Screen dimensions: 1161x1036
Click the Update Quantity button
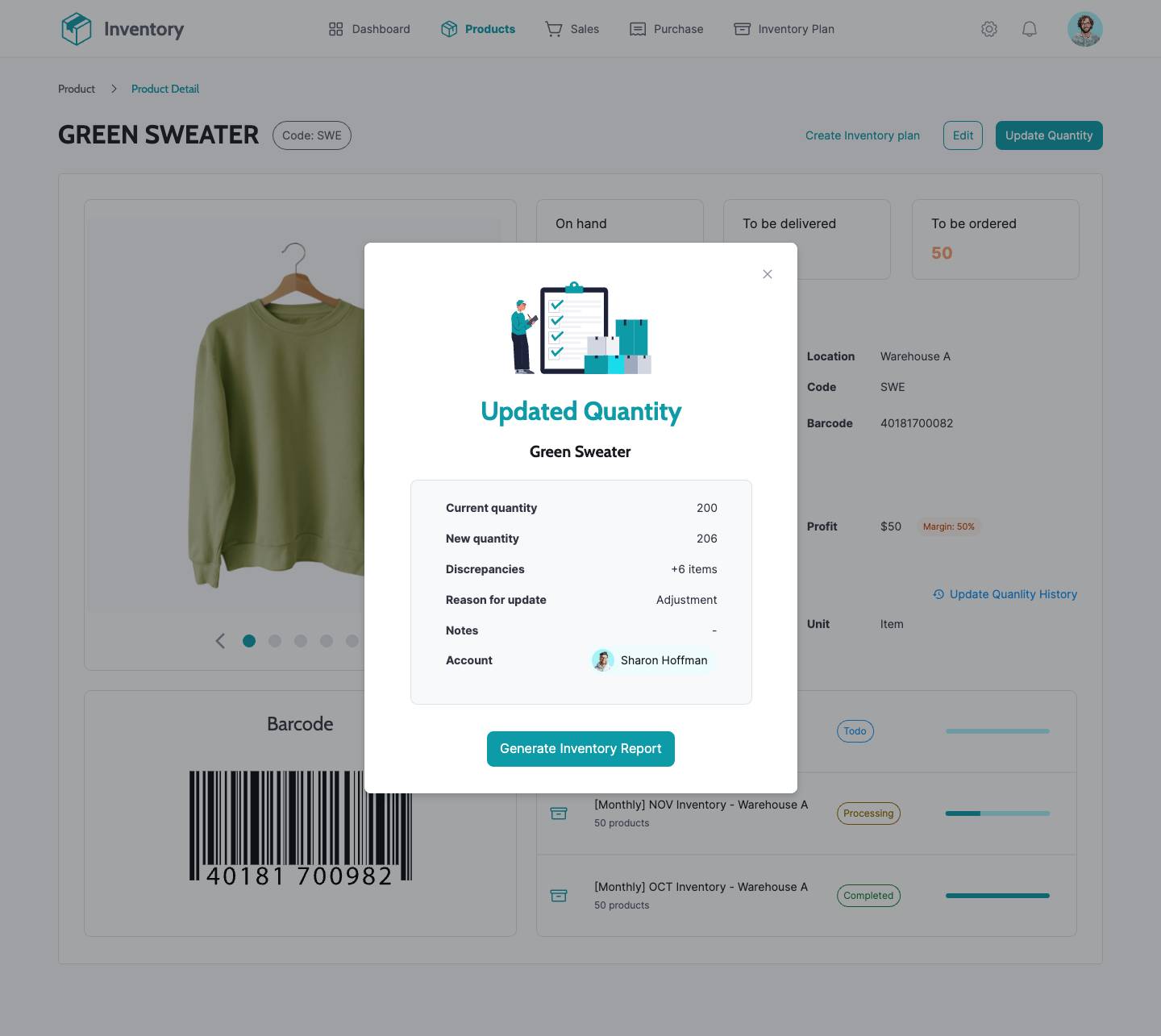tap(1049, 135)
